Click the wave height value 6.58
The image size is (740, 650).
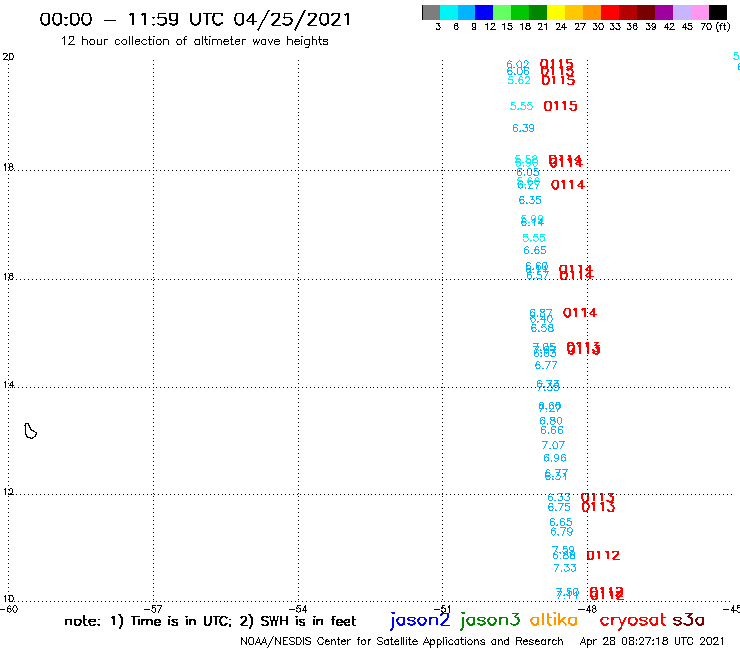542,328
